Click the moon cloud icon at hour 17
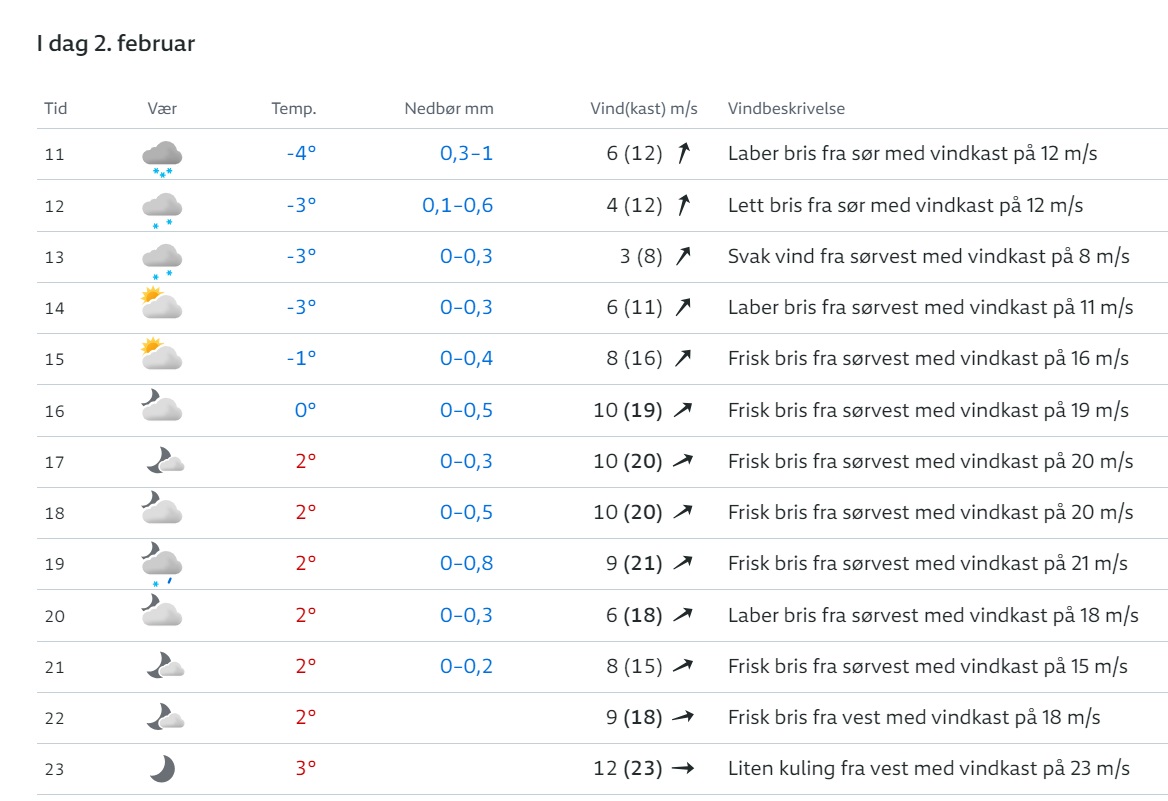 [165, 460]
